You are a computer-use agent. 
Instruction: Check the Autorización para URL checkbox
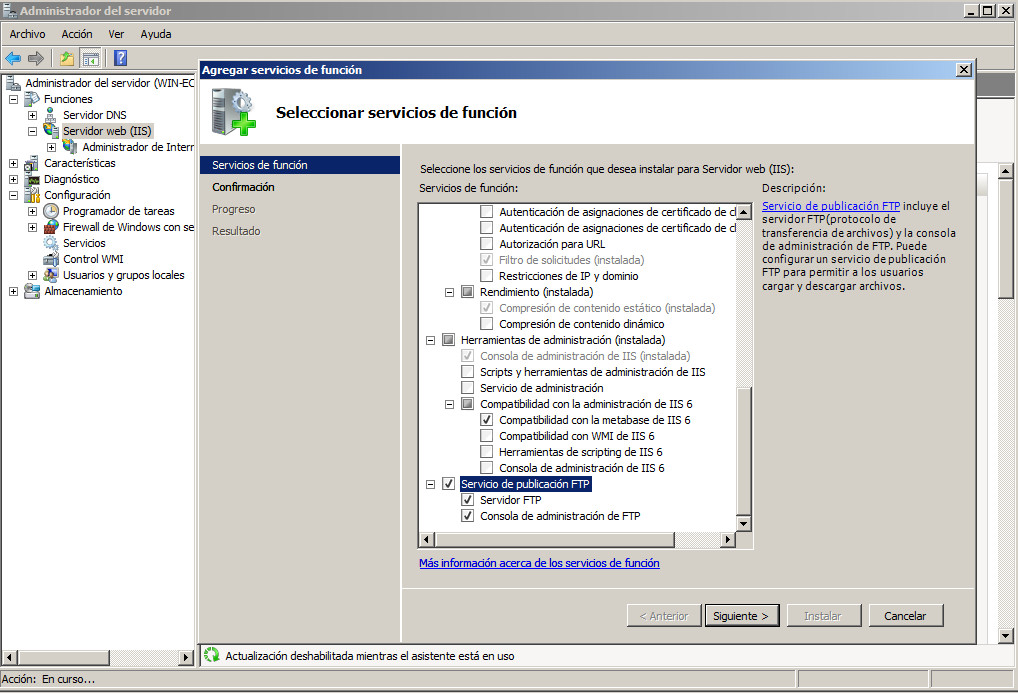pyautogui.click(x=487, y=244)
